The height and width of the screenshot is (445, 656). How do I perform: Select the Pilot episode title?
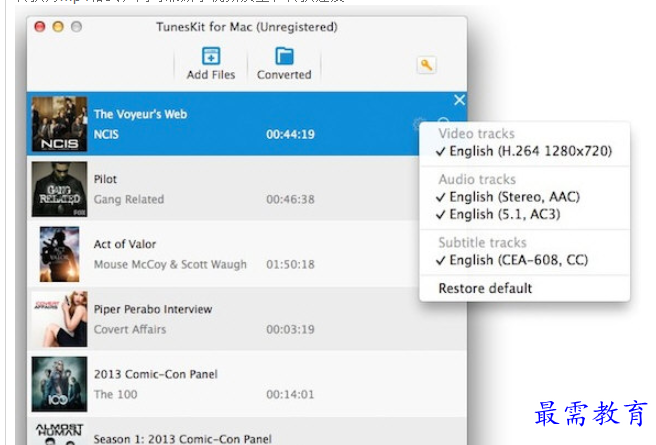(x=105, y=179)
